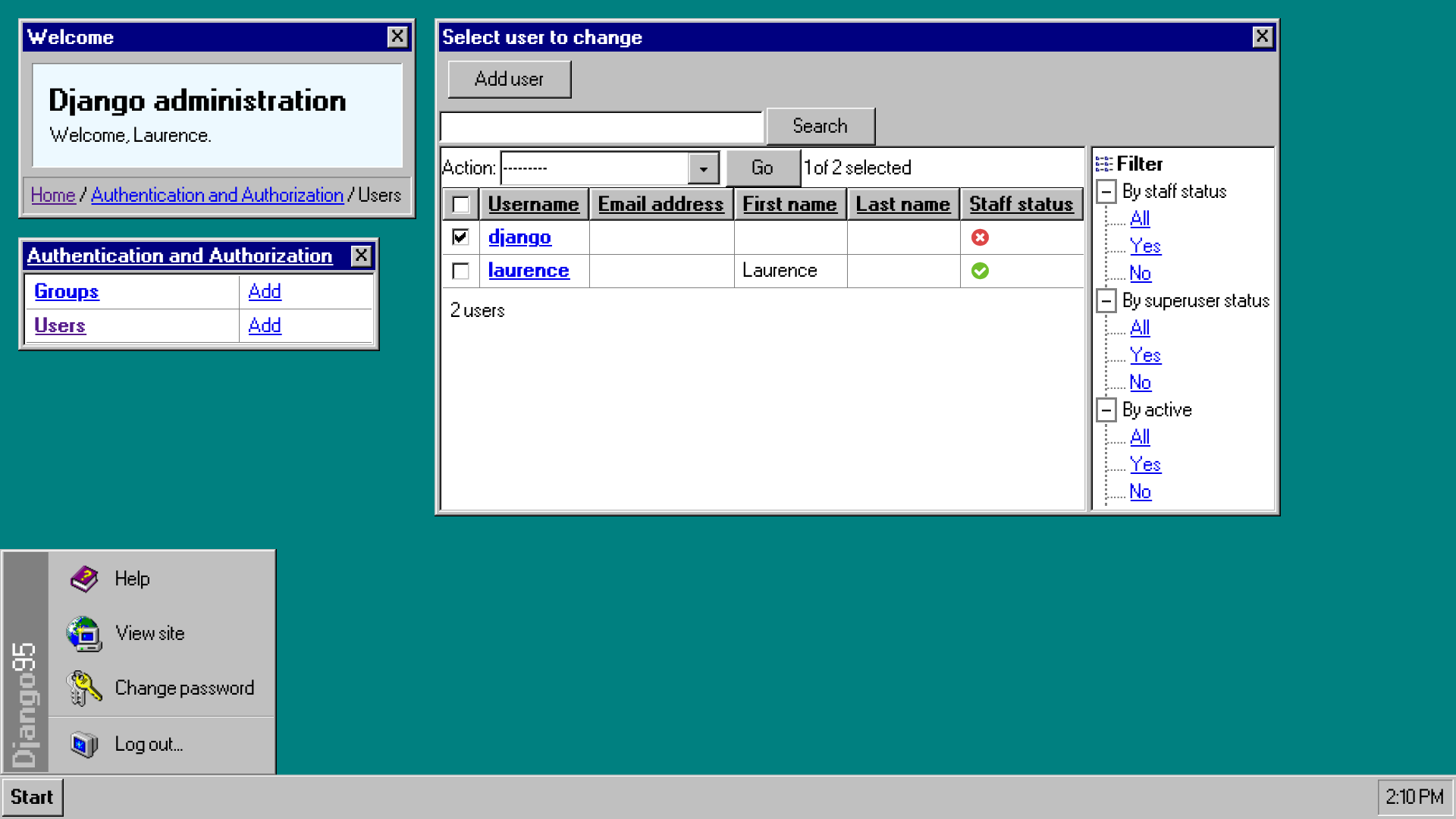Filter superuser status by No
This screenshot has width=1456, height=819.
pyautogui.click(x=1140, y=383)
